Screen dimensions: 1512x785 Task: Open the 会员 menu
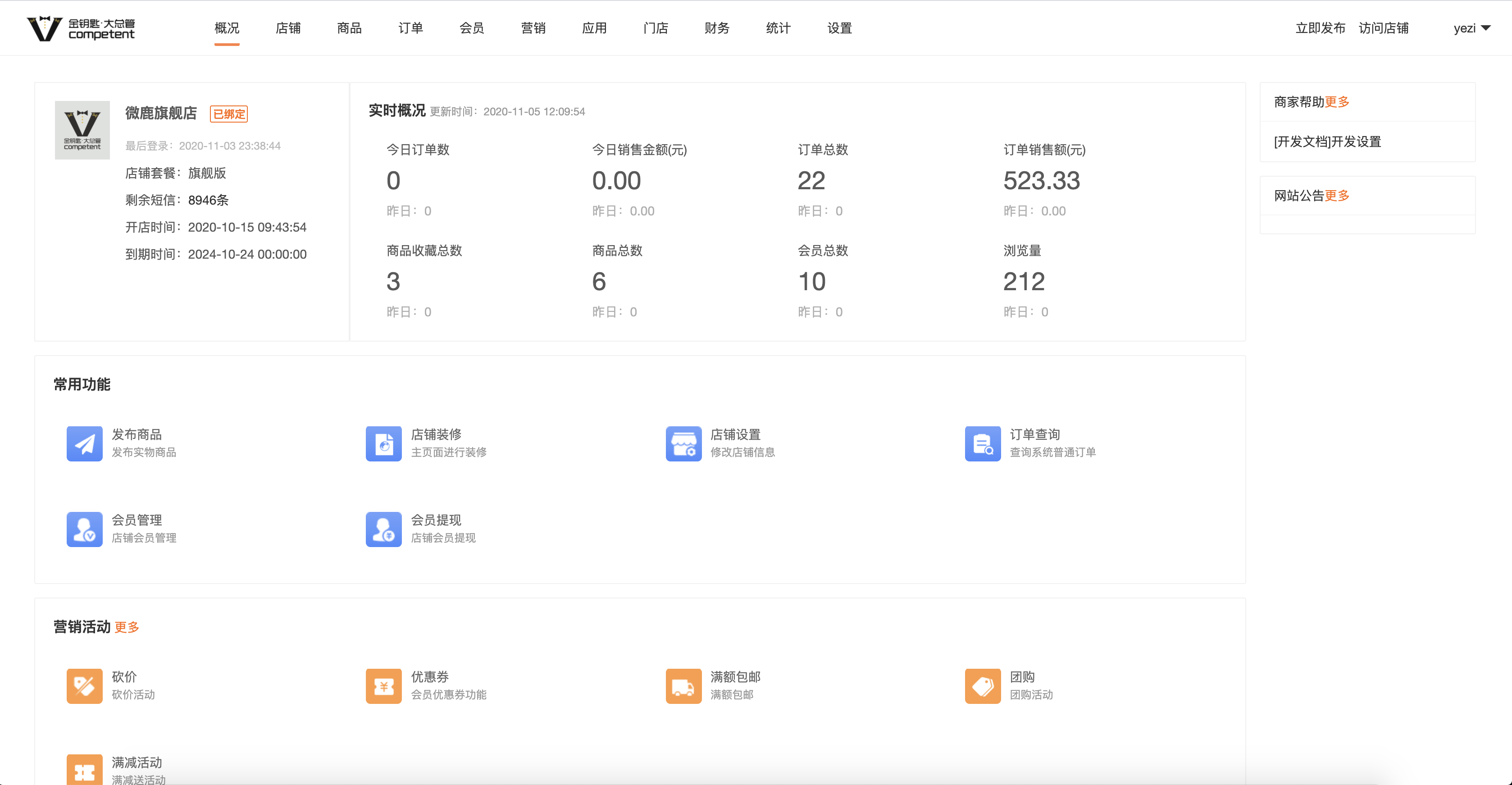click(472, 28)
